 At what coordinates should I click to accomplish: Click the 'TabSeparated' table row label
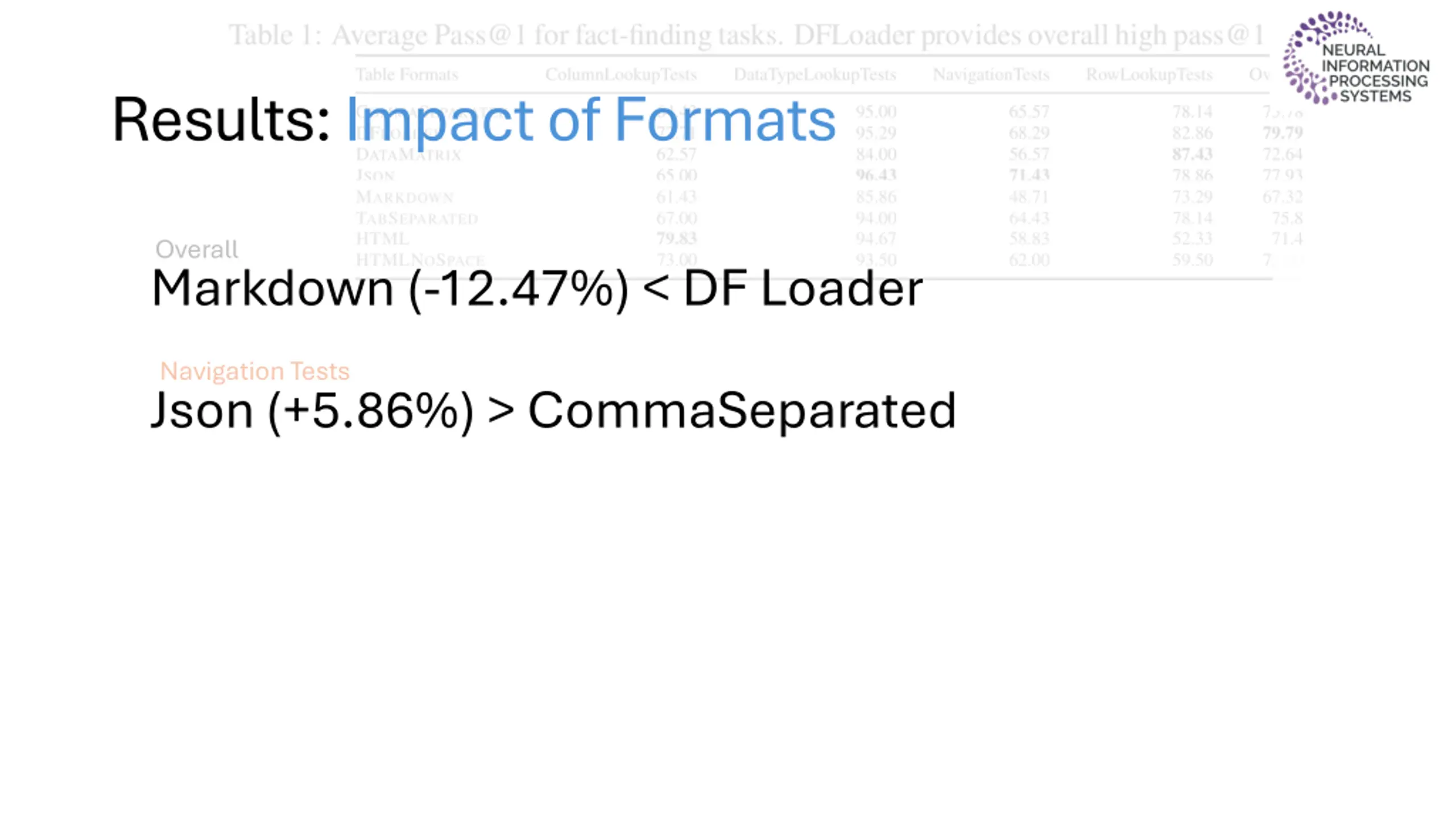[x=417, y=218]
